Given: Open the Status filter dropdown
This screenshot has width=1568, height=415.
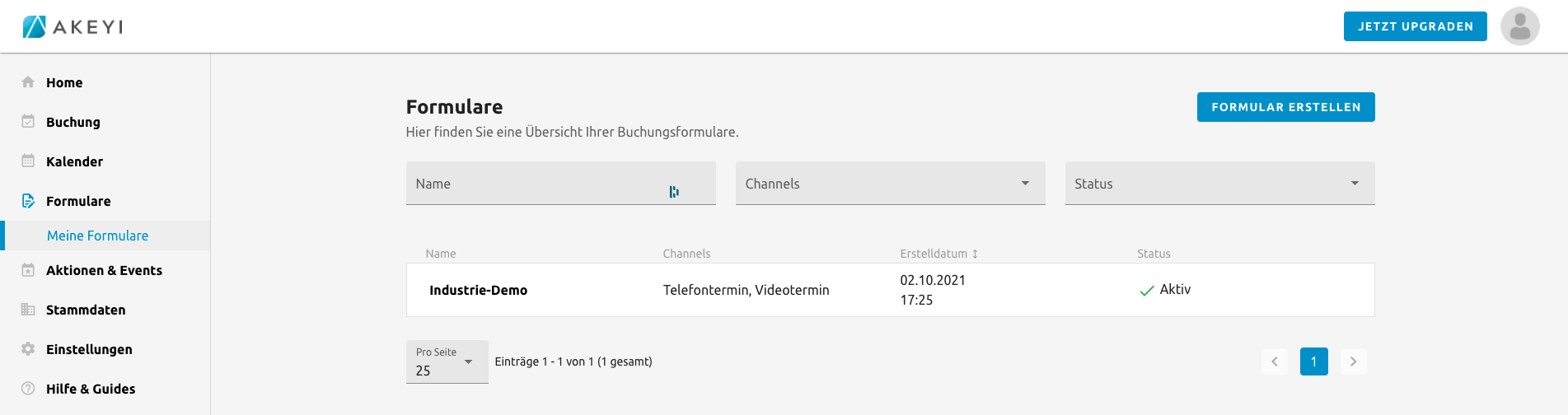Looking at the screenshot, I should click(x=1219, y=184).
